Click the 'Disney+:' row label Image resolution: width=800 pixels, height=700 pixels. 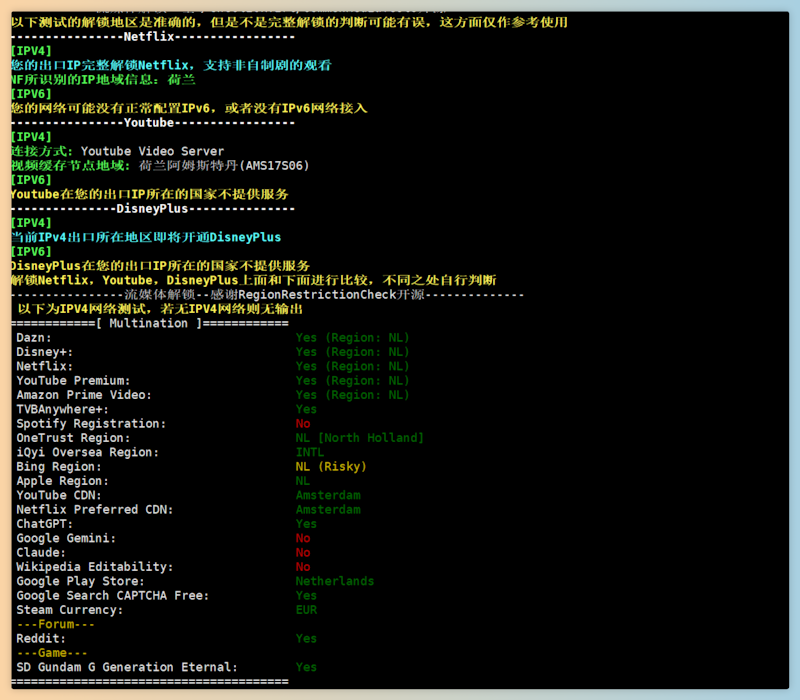click(x=44, y=352)
